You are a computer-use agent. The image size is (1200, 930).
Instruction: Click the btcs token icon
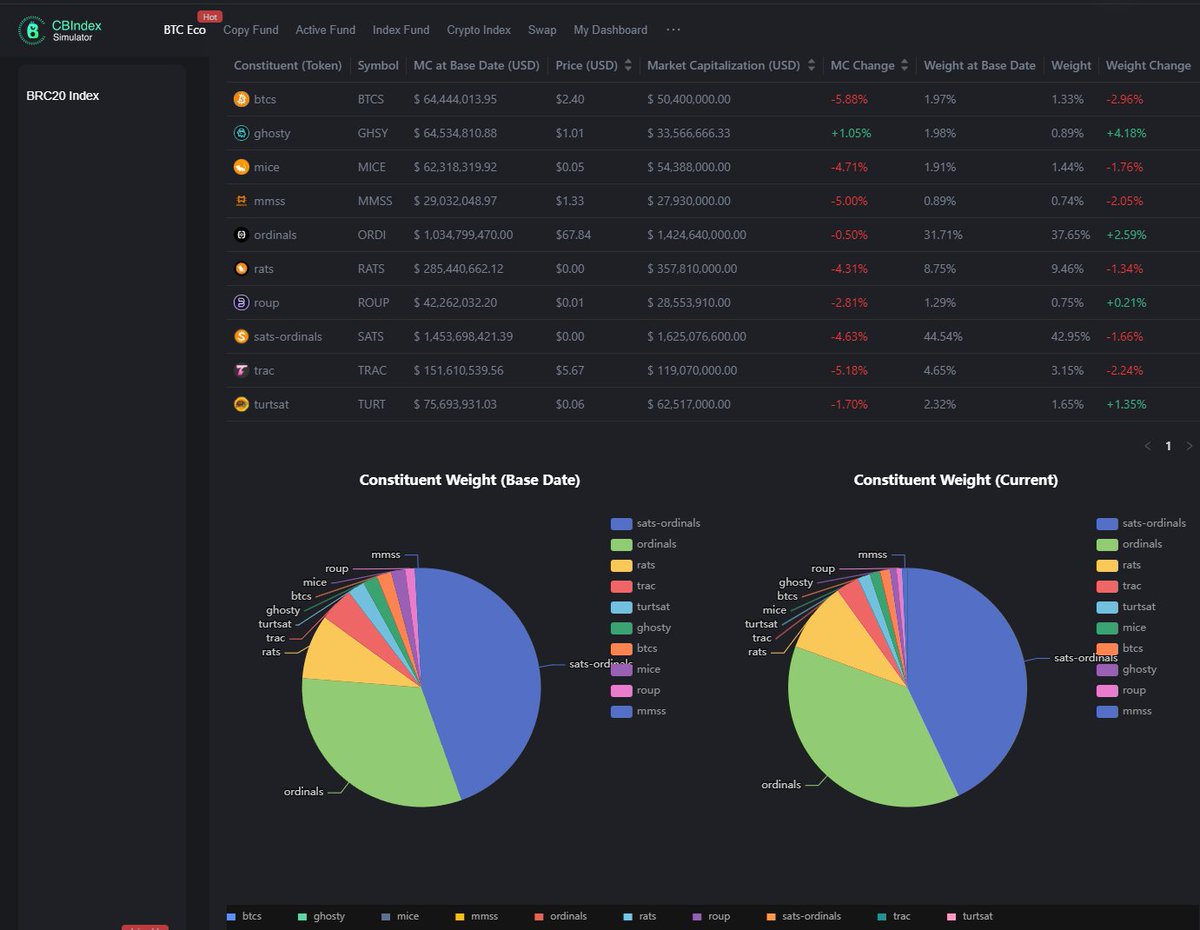(x=241, y=99)
